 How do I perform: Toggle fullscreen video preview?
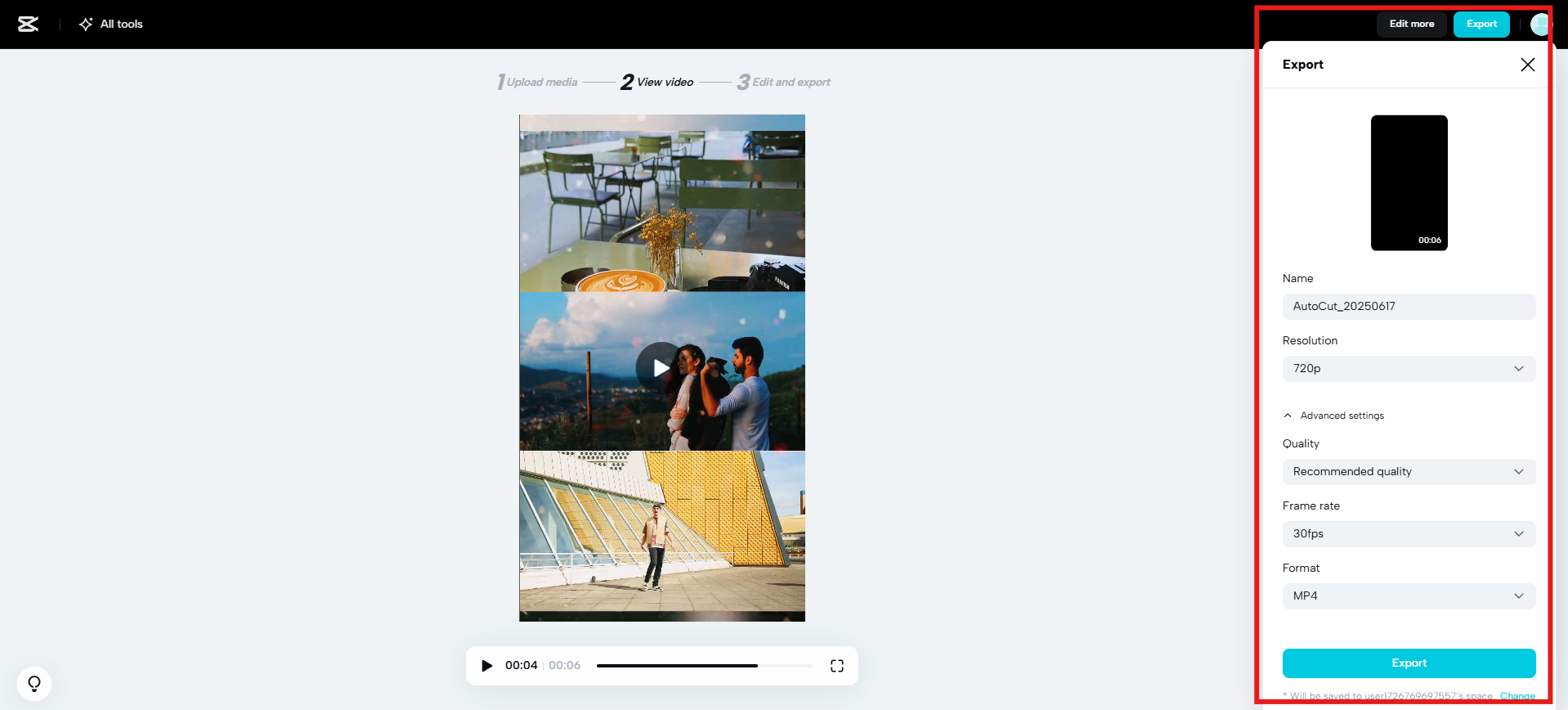tap(837, 666)
